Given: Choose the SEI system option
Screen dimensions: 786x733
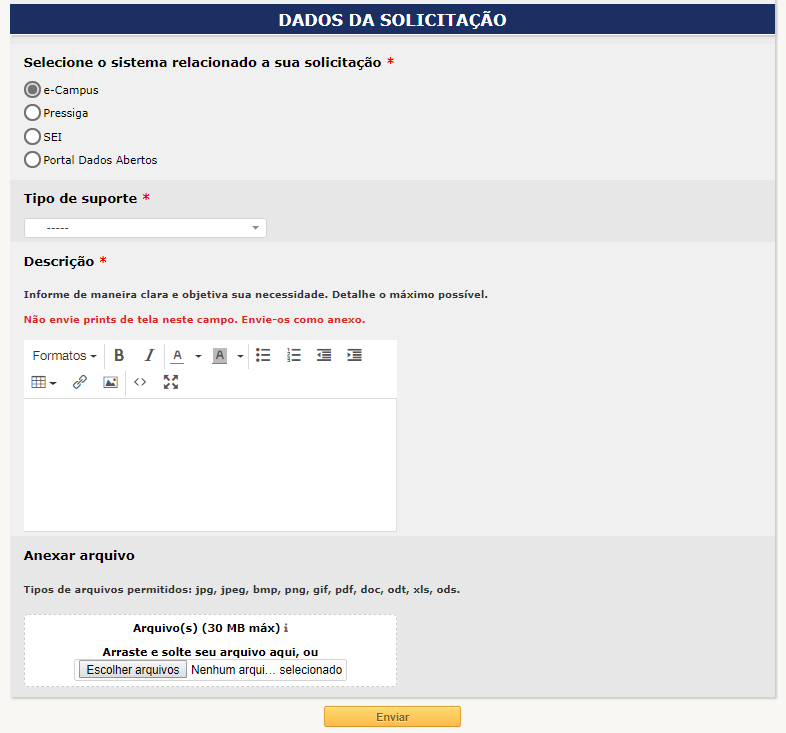Looking at the screenshot, I should tap(33, 136).
